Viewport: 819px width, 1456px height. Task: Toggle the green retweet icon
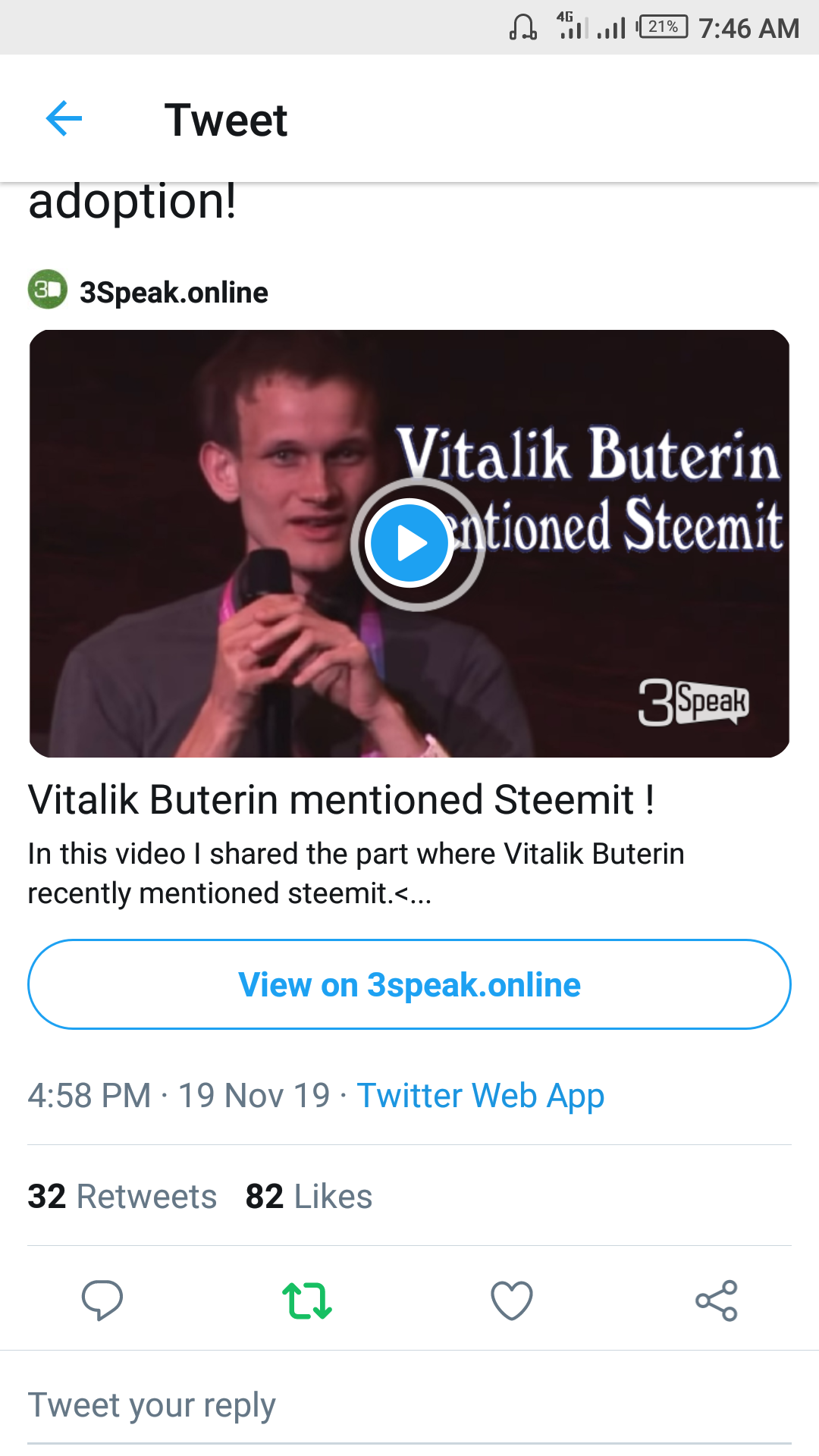pyautogui.click(x=307, y=1300)
